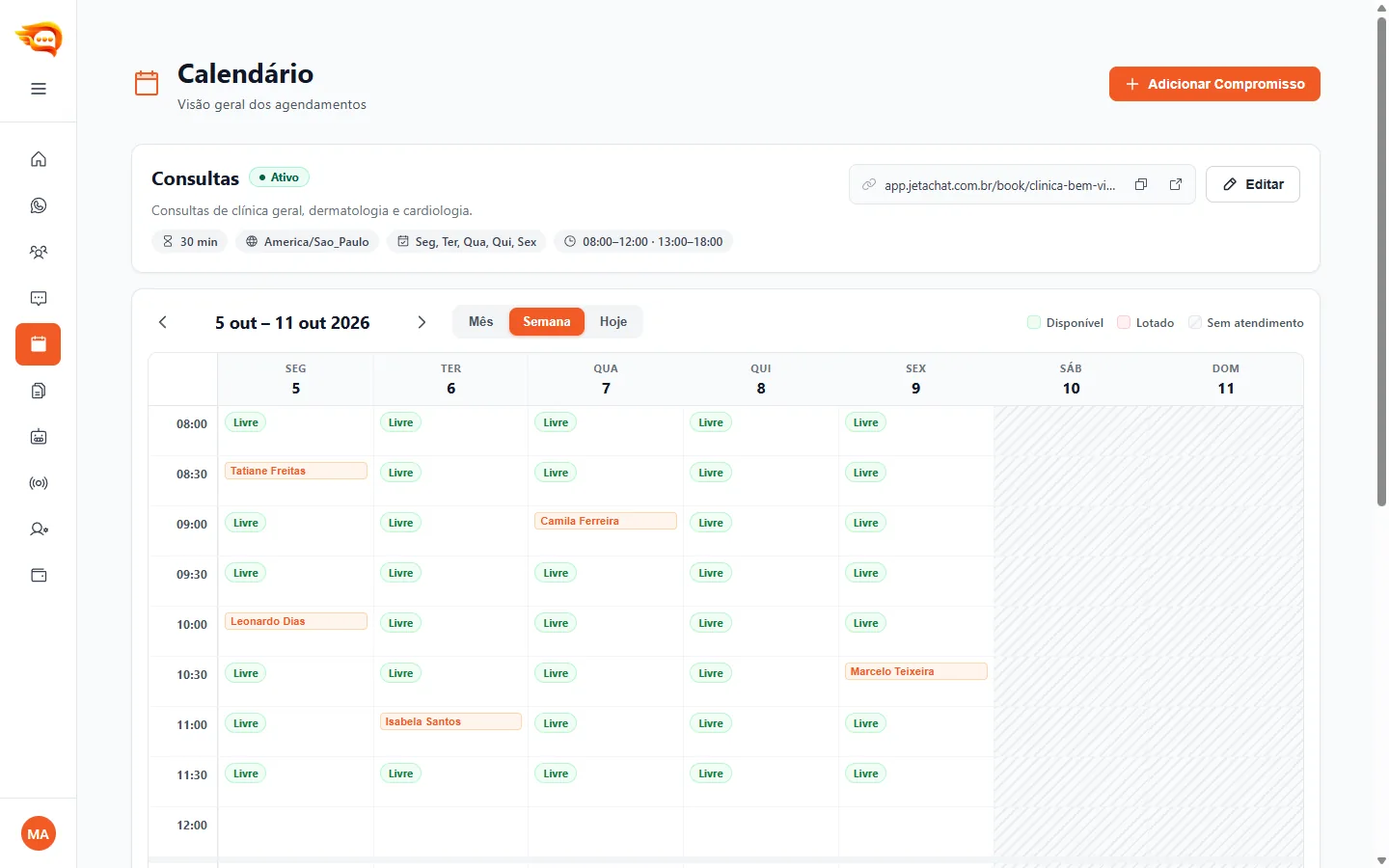Select Livre slot Monday 08:00
This screenshot has height=868, width=1389.
pos(246,422)
